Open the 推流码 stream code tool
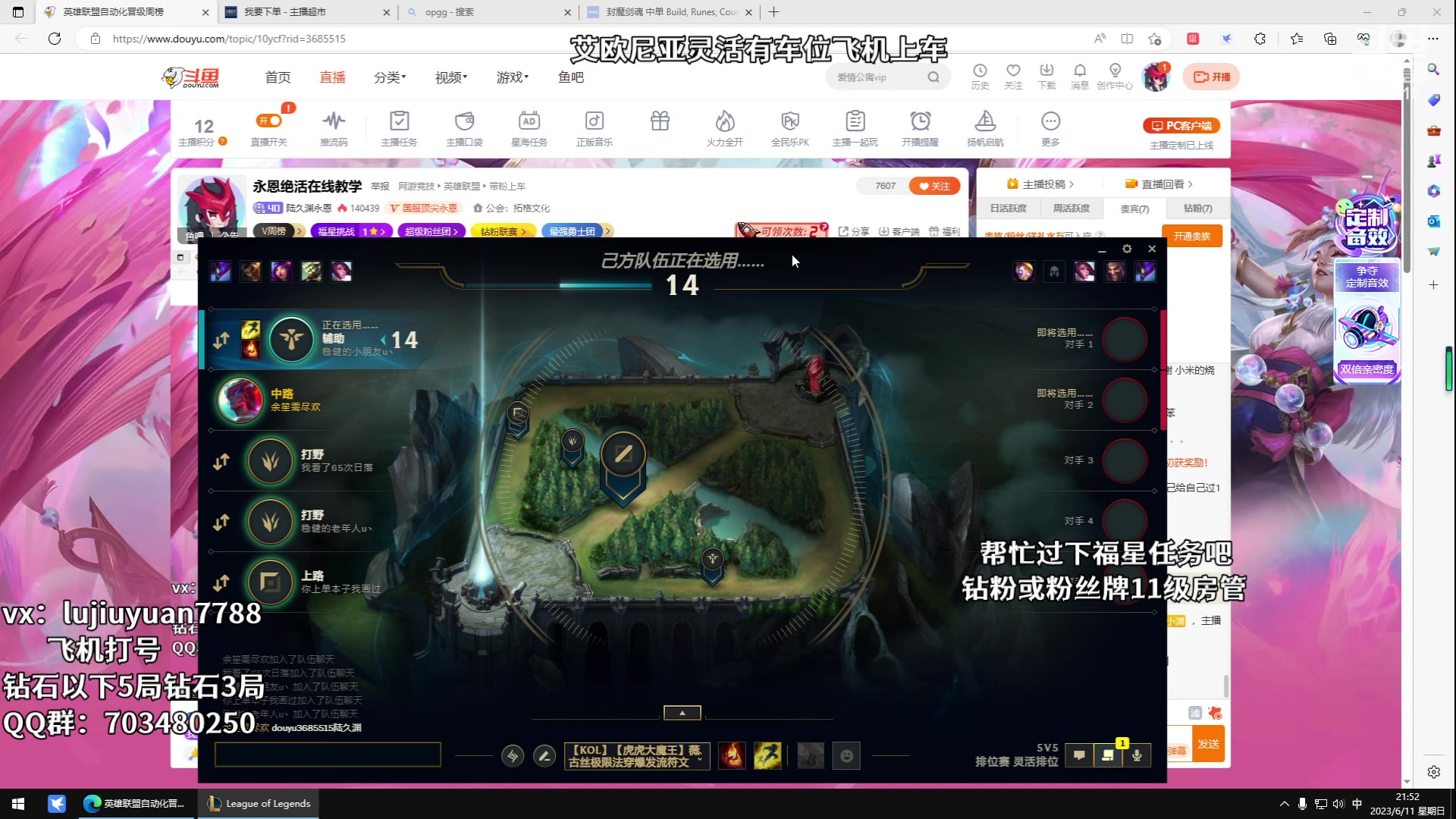This screenshot has width=1456, height=819. [334, 128]
